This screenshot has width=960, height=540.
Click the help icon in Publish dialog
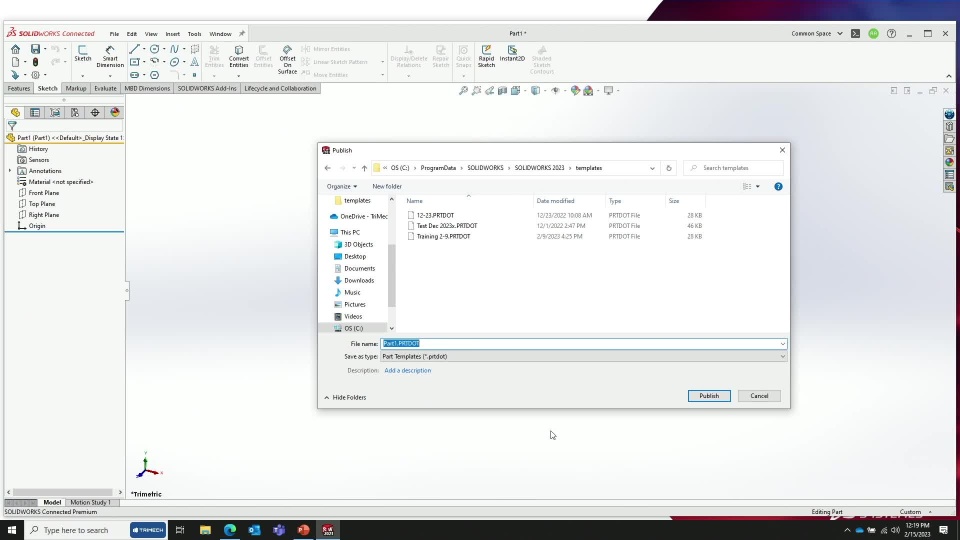tap(778, 187)
